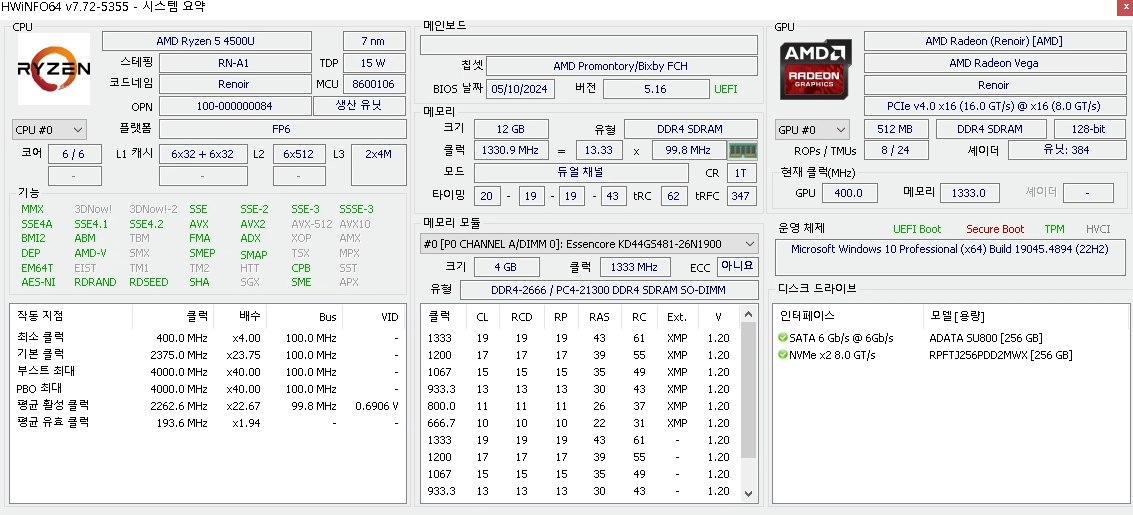The height and width of the screenshot is (515, 1133).
Task: Click the ROPs / TMUs 8 / 24 field
Action: (894, 150)
